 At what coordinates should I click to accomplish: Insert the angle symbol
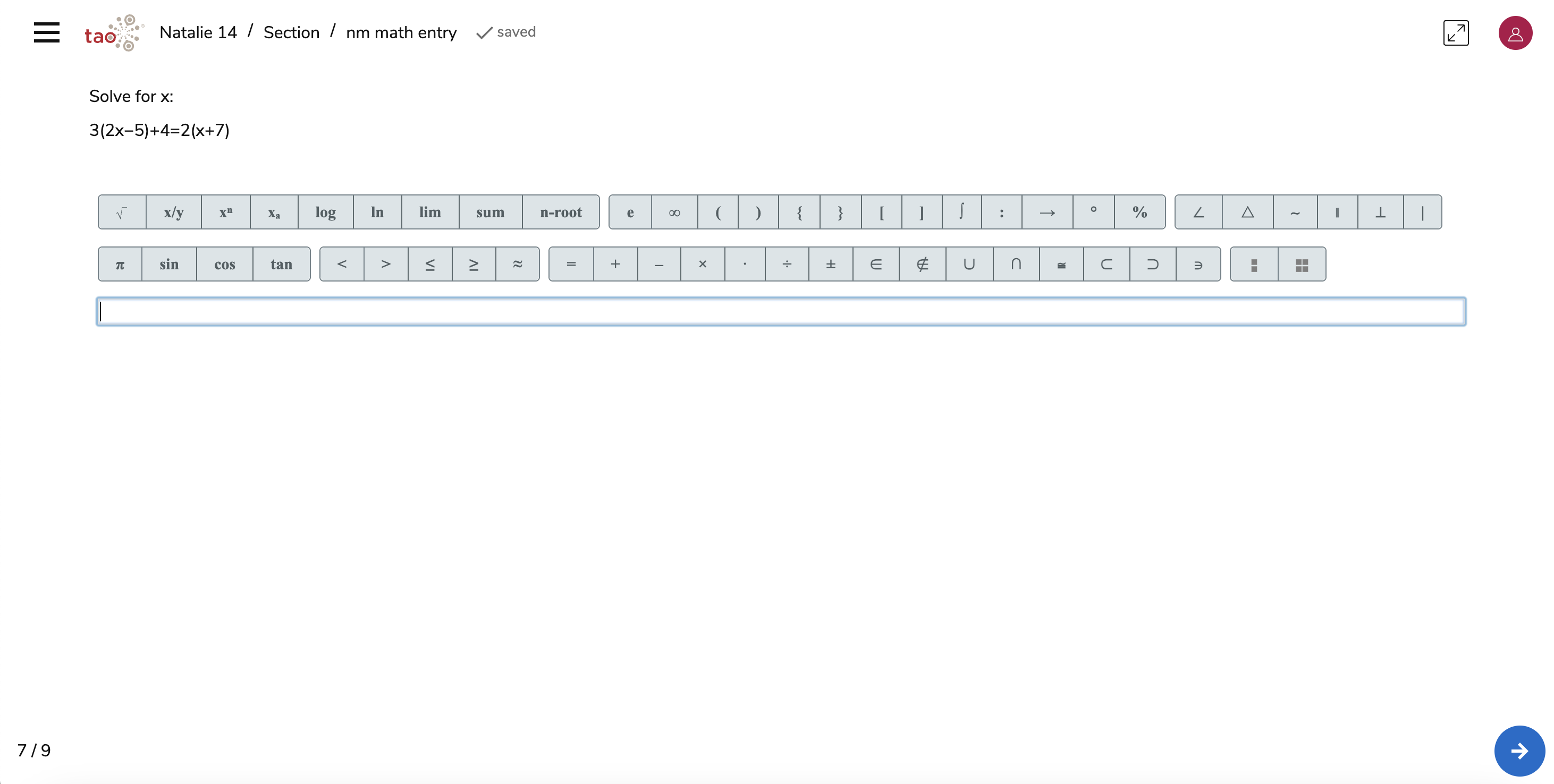click(1198, 212)
